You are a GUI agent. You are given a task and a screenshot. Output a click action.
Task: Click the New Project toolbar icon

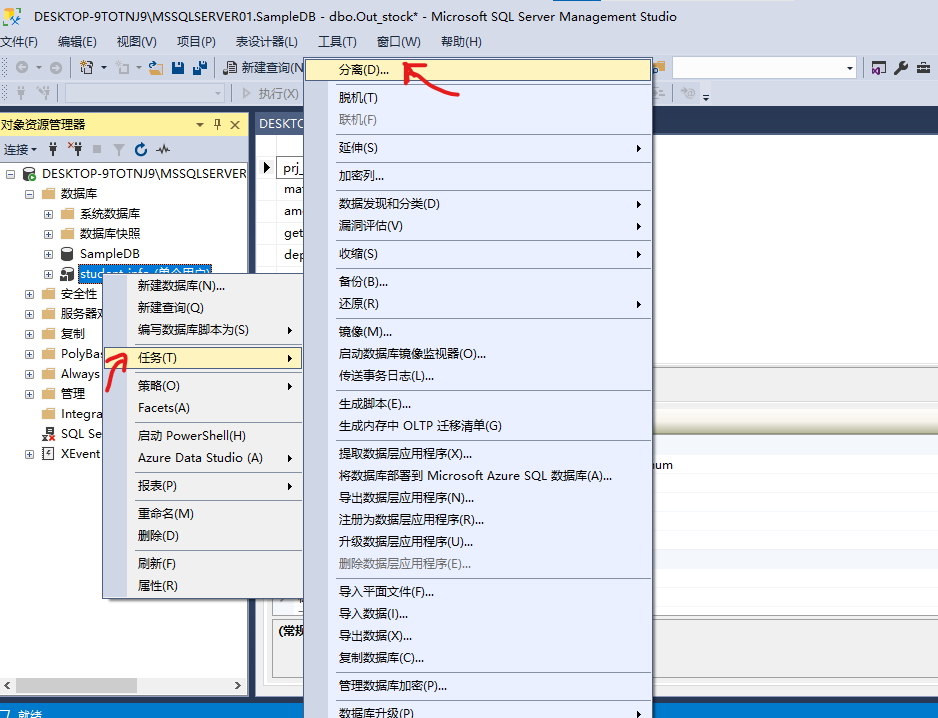[87, 68]
